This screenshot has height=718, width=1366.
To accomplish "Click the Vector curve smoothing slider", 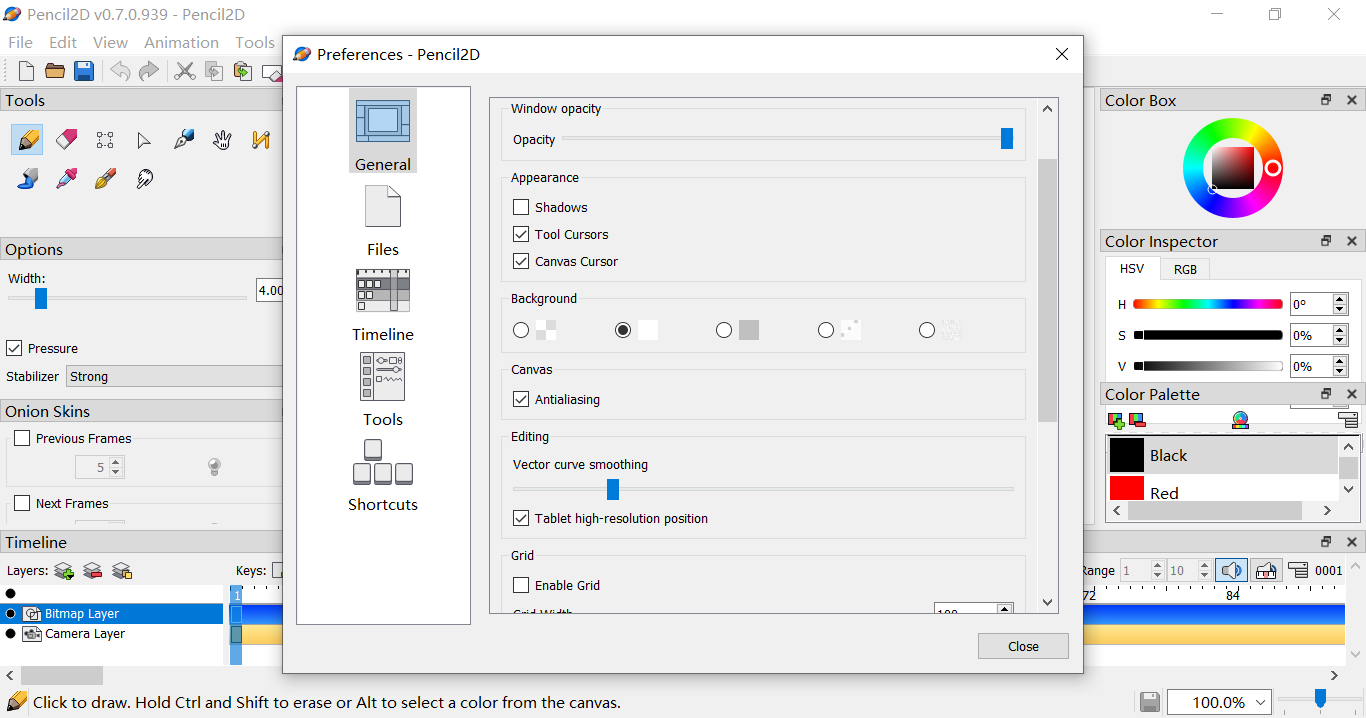I will tap(613, 489).
